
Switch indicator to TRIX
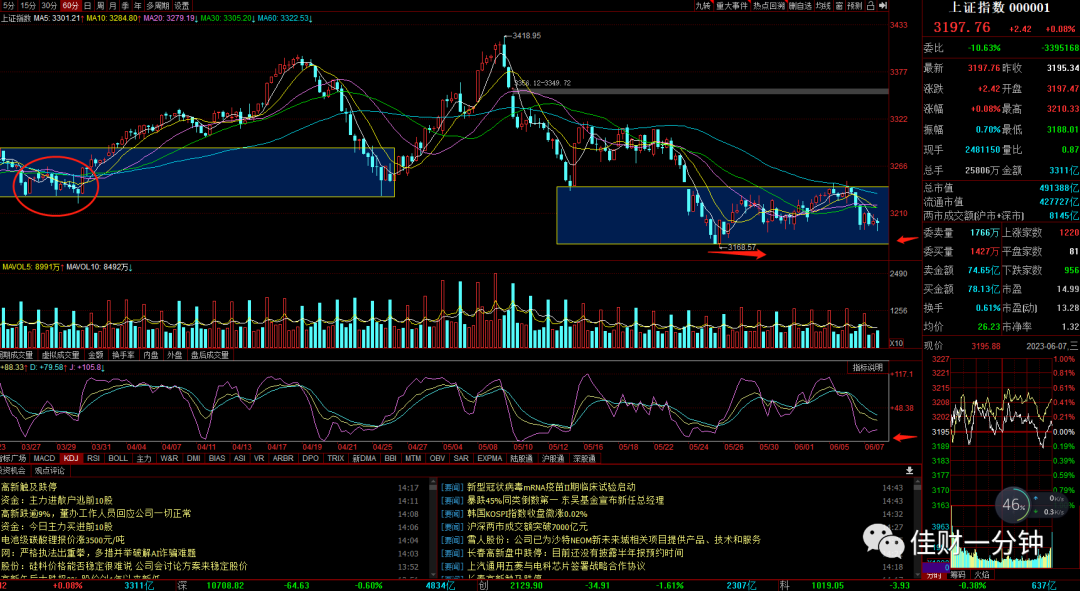tap(335, 458)
